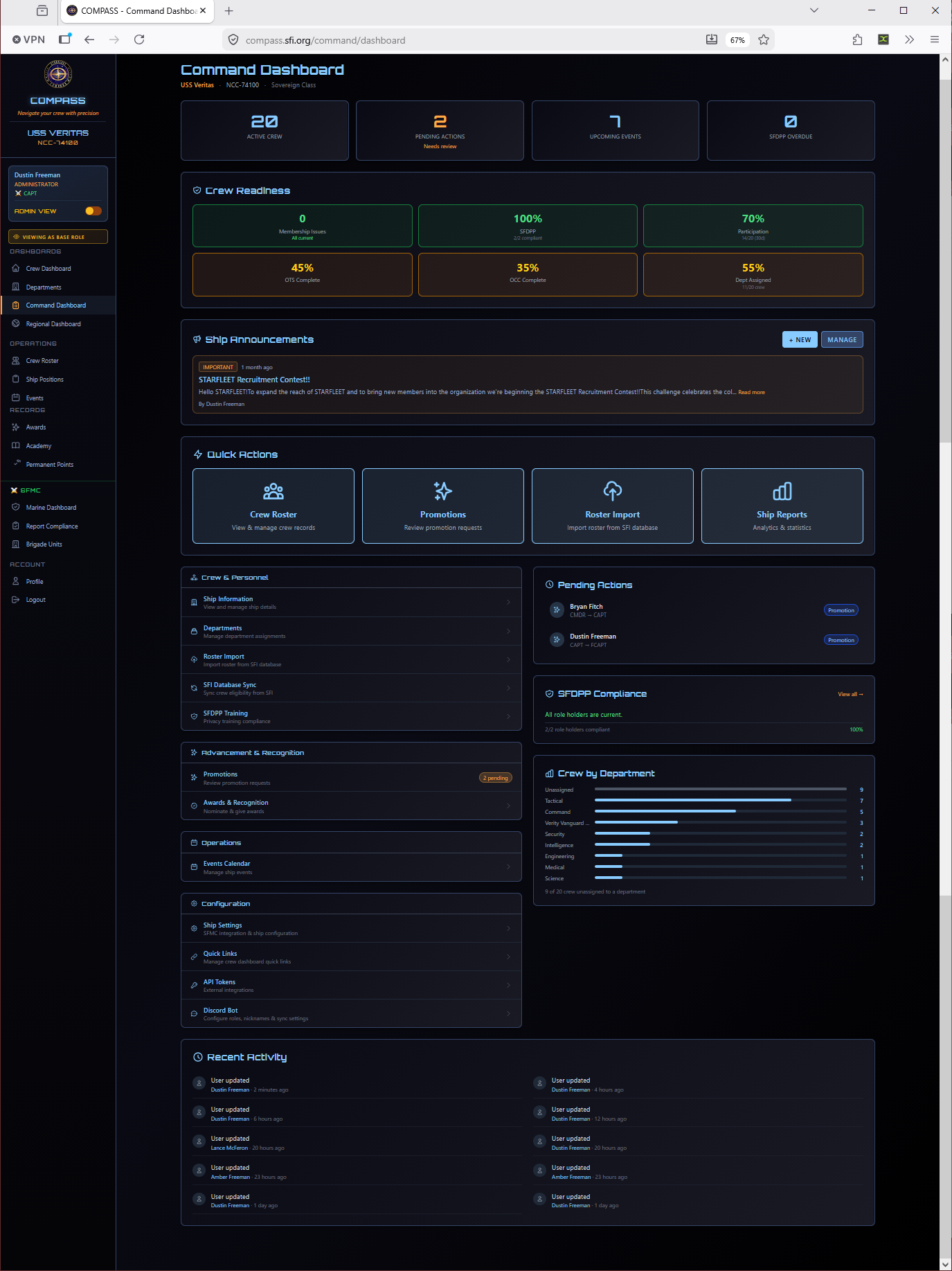952x1271 pixels.
Task: Click the browser downloads icon
Action: click(x=712, y=39)
